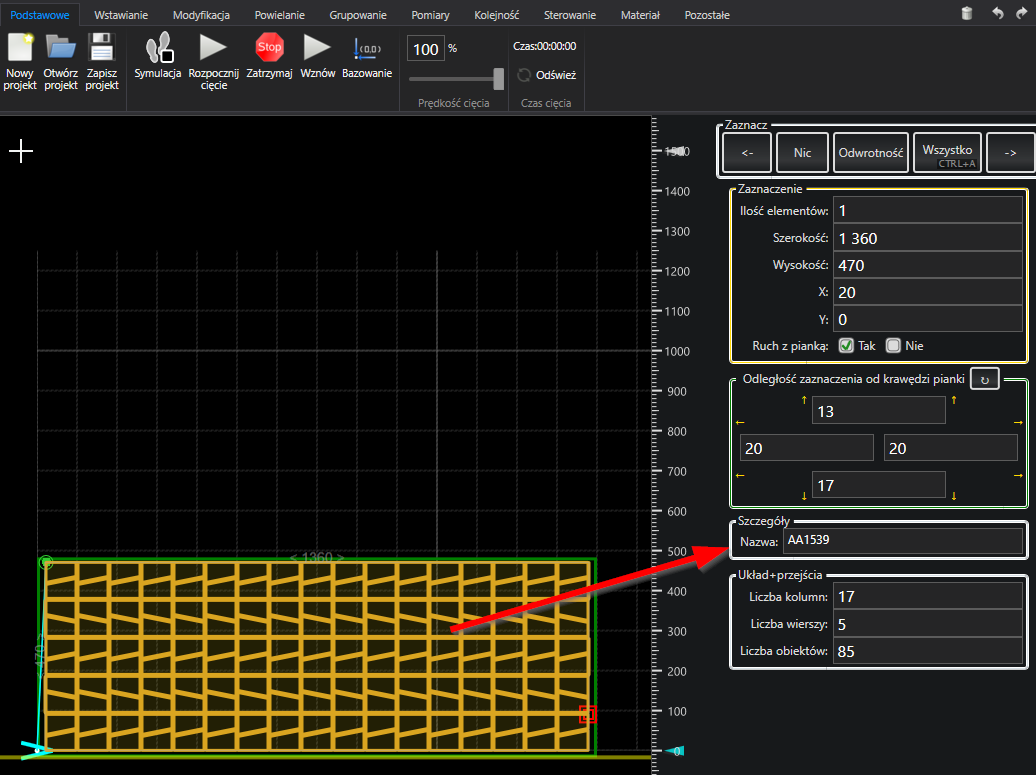
Task: Hit the red Zatrzymaj stop icon
Action: coord(269,47)
